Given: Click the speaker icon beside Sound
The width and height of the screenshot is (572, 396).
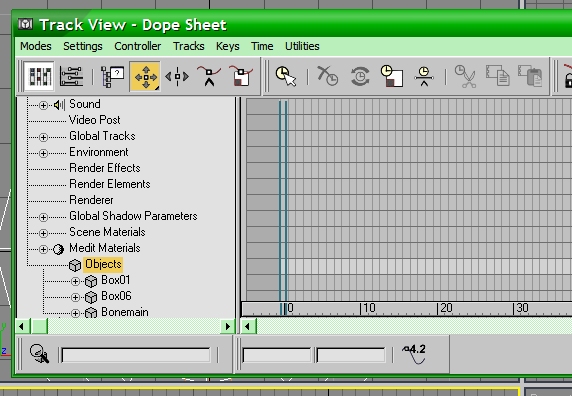Looking at the screenshot, I should click(x=59, y=105).
